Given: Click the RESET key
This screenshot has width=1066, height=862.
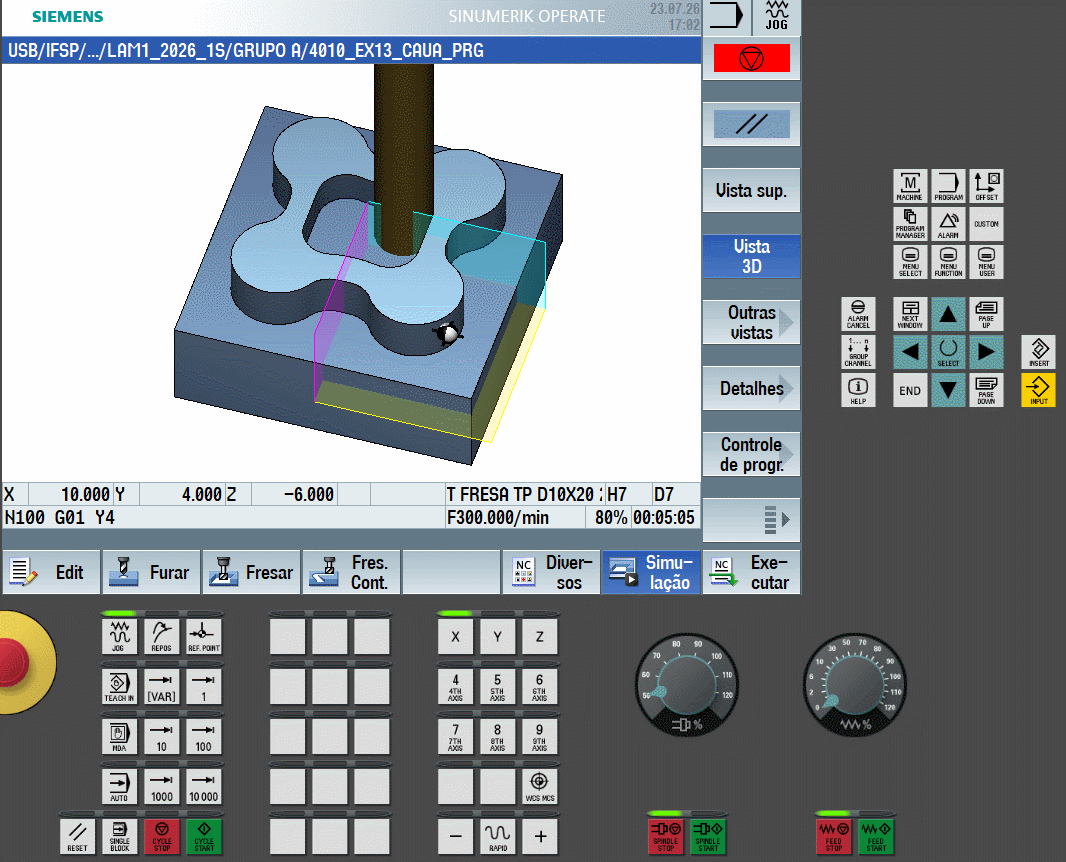Looking at the screenshot, I should pyautogui.click(x=77, y=837).
